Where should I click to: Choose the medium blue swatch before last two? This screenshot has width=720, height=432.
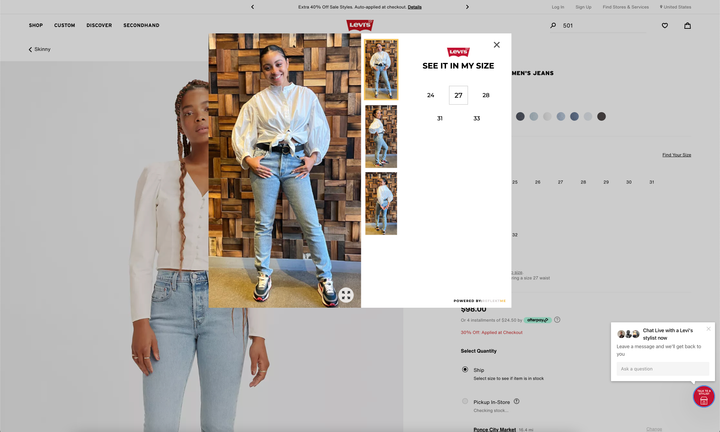click(574, 116)
